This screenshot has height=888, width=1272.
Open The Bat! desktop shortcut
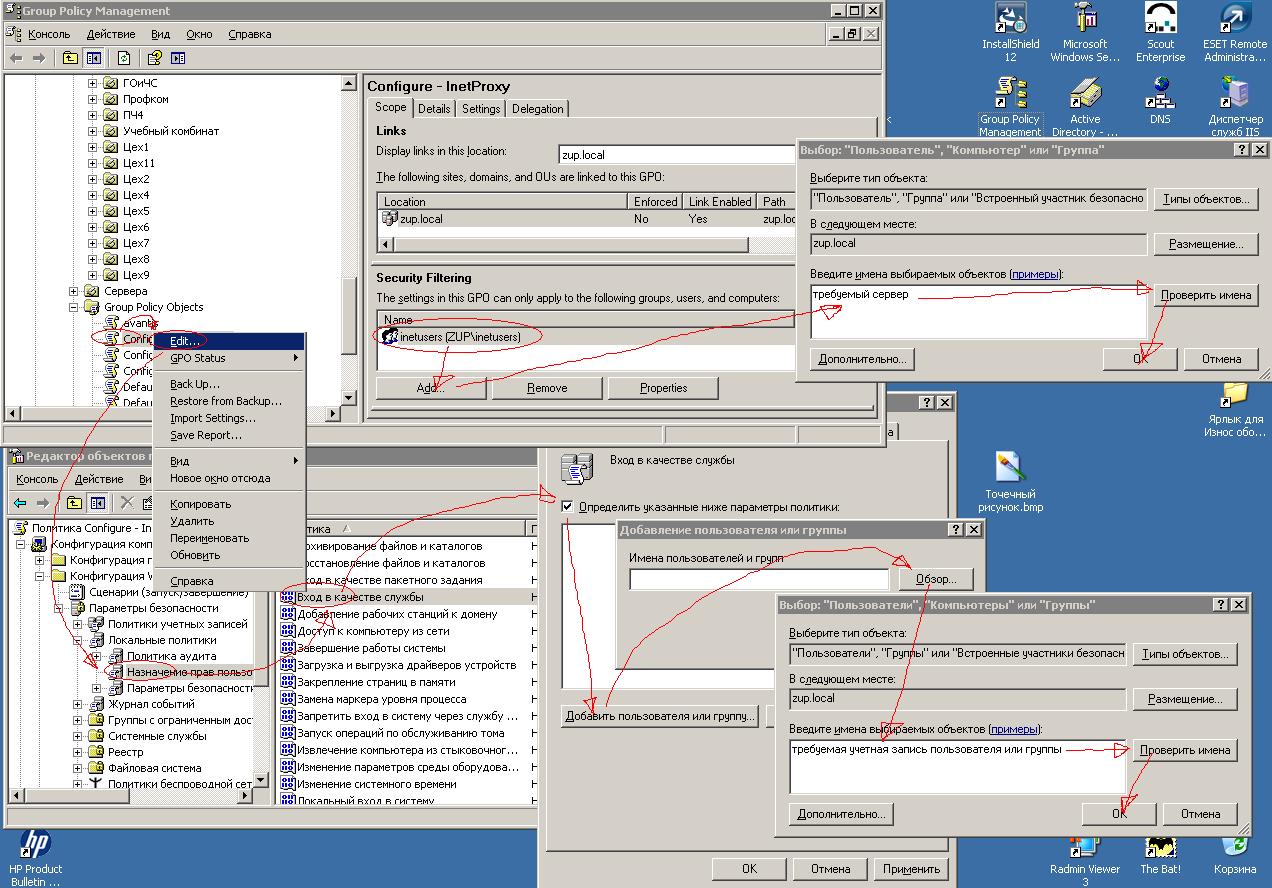pyautogui.click(x=1160, y=856)
